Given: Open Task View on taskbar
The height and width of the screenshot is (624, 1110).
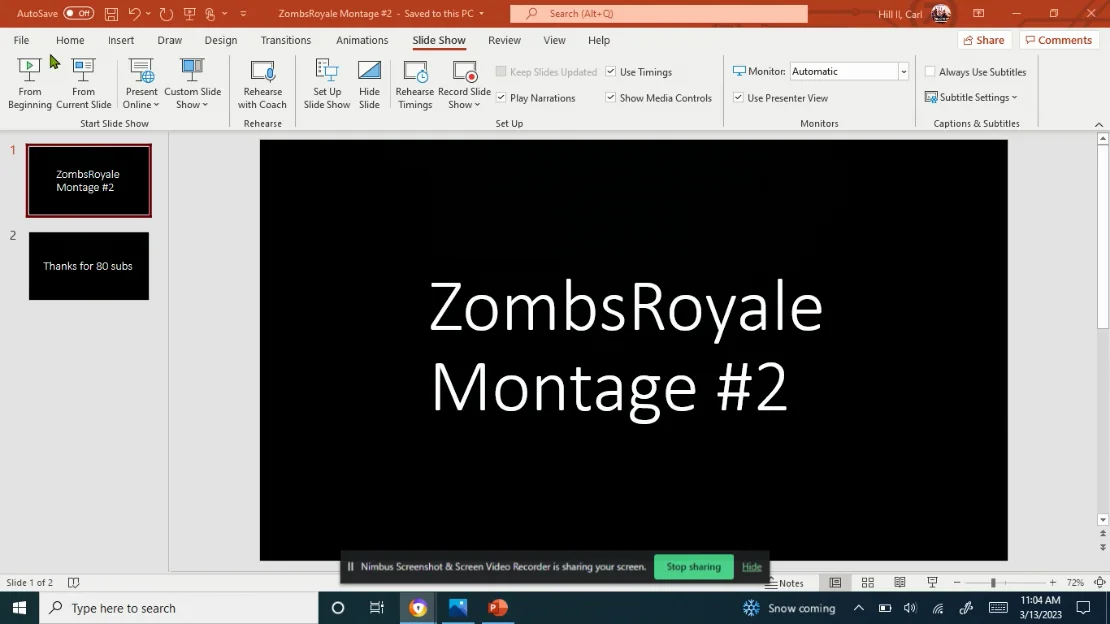Looking at the screenshot, I should 377,608.
